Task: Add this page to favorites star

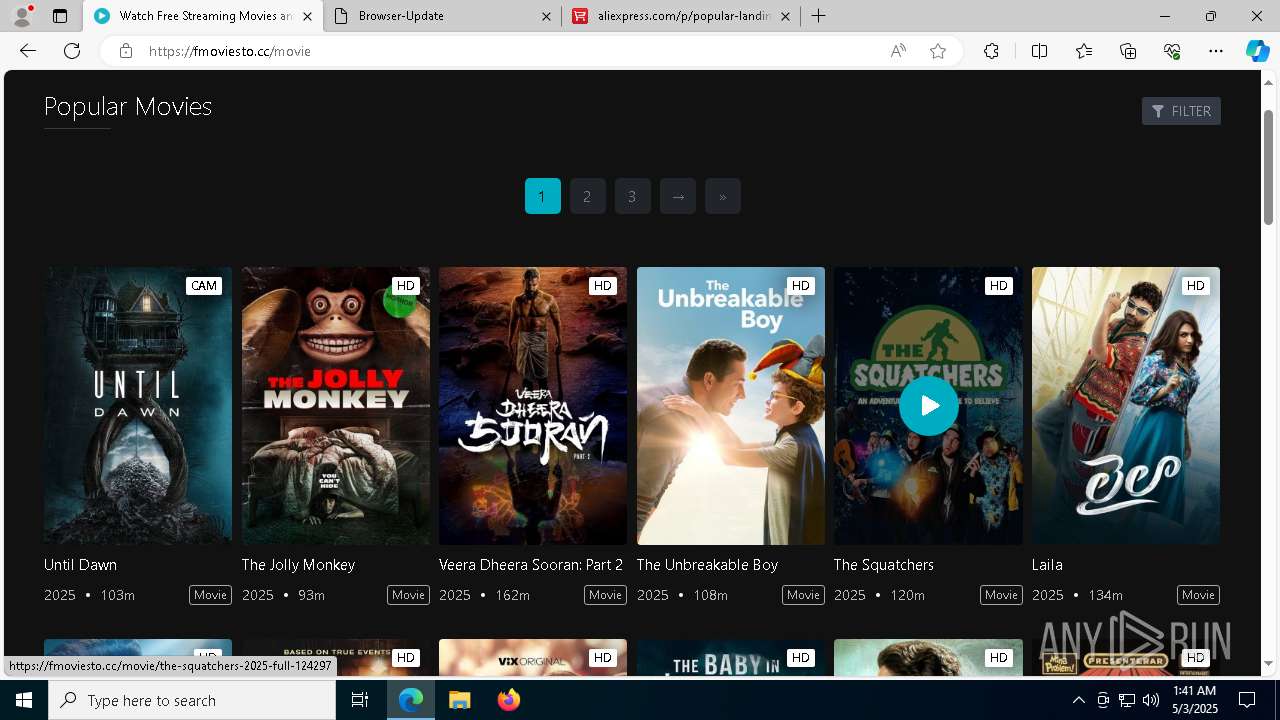Action: tap(938, 51)
